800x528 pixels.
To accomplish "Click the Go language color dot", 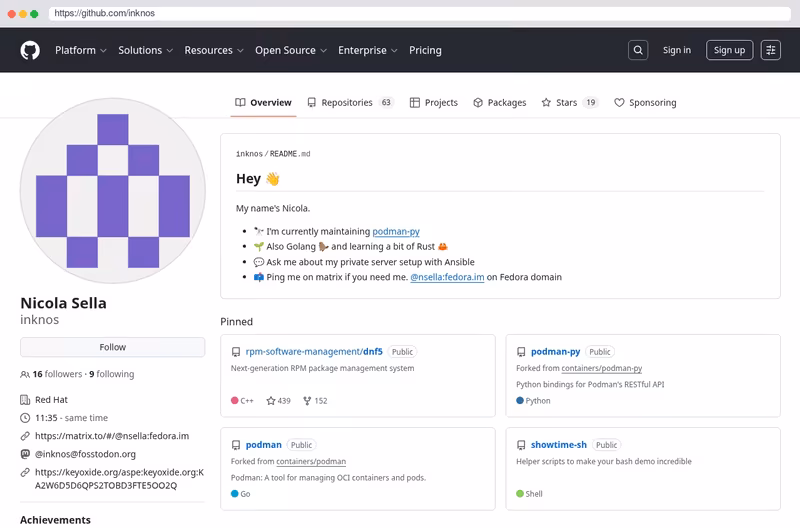I will pos(235,494).
